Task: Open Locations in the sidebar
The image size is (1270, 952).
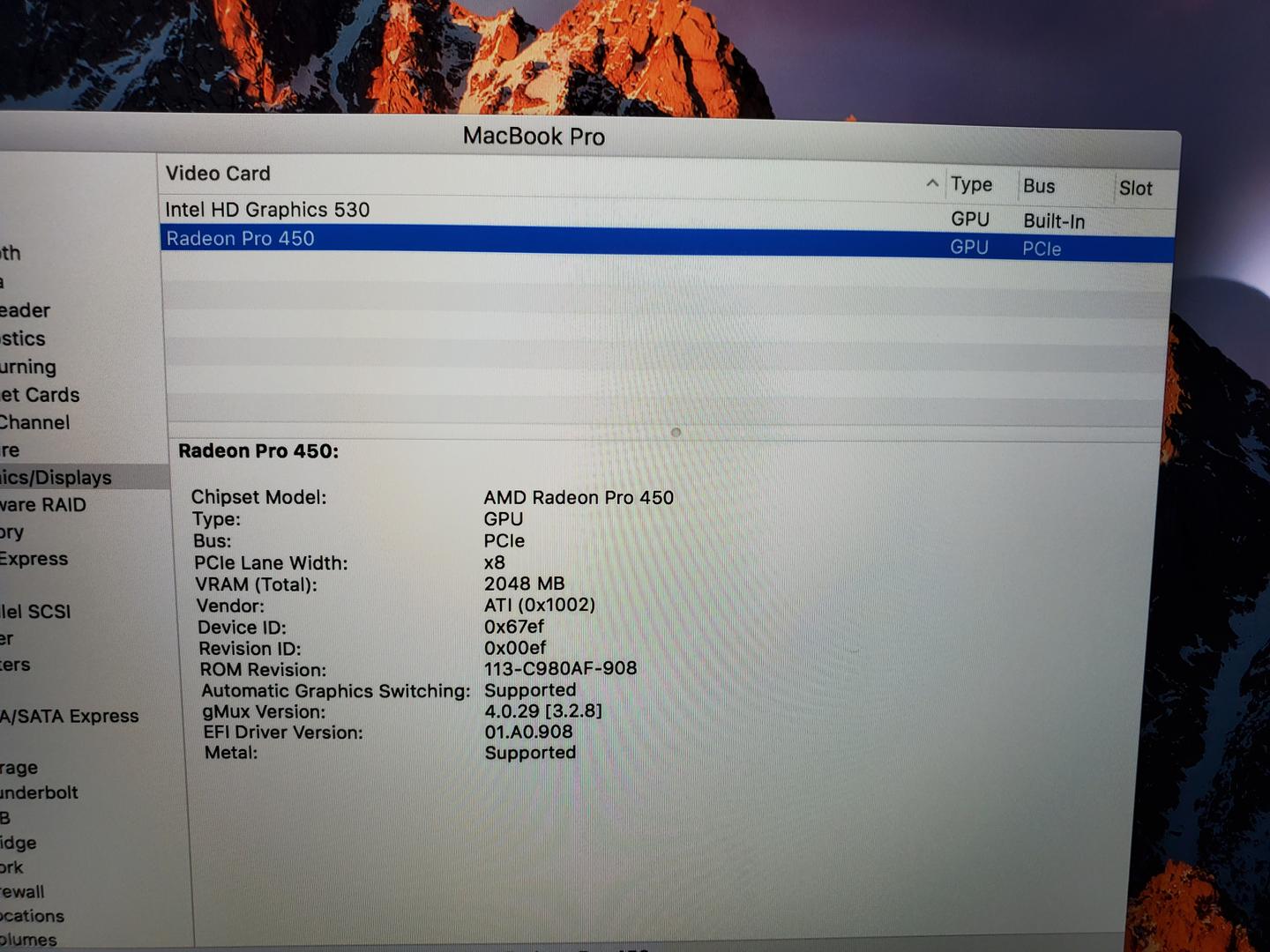Action: (x=32, y=916)
